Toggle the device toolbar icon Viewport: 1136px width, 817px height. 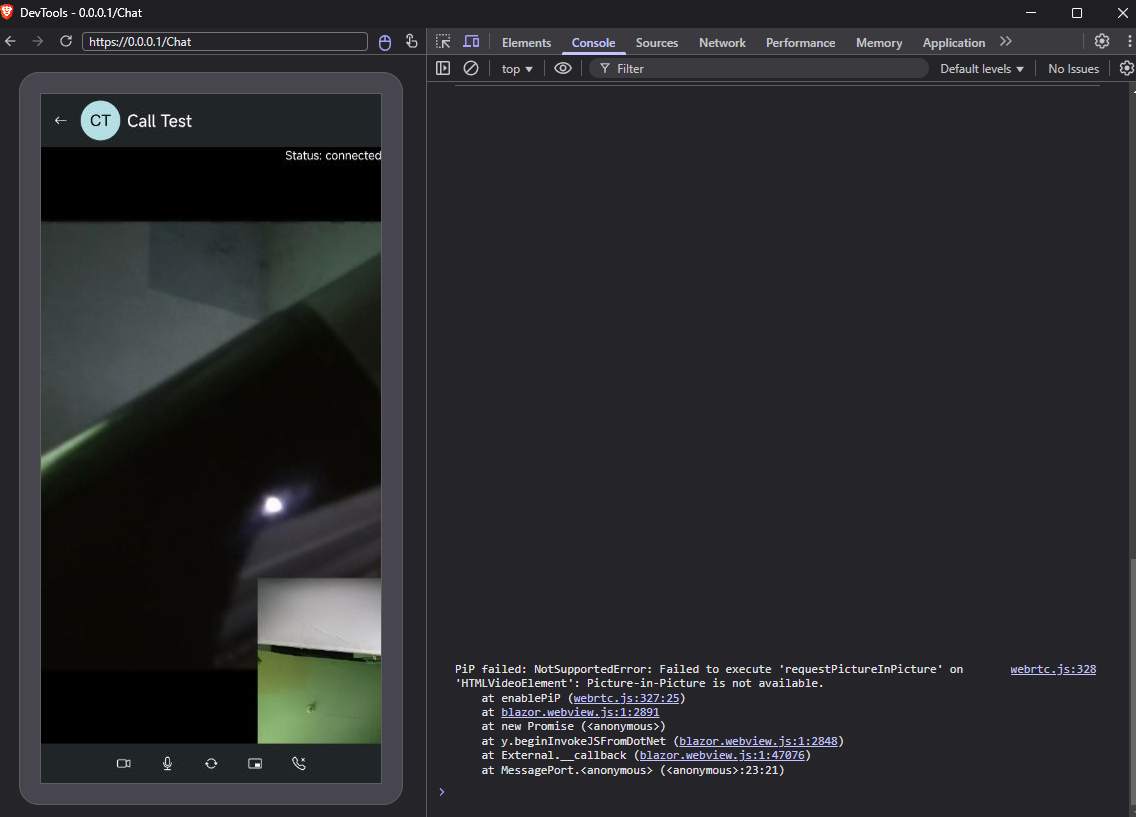click(471, 42)
